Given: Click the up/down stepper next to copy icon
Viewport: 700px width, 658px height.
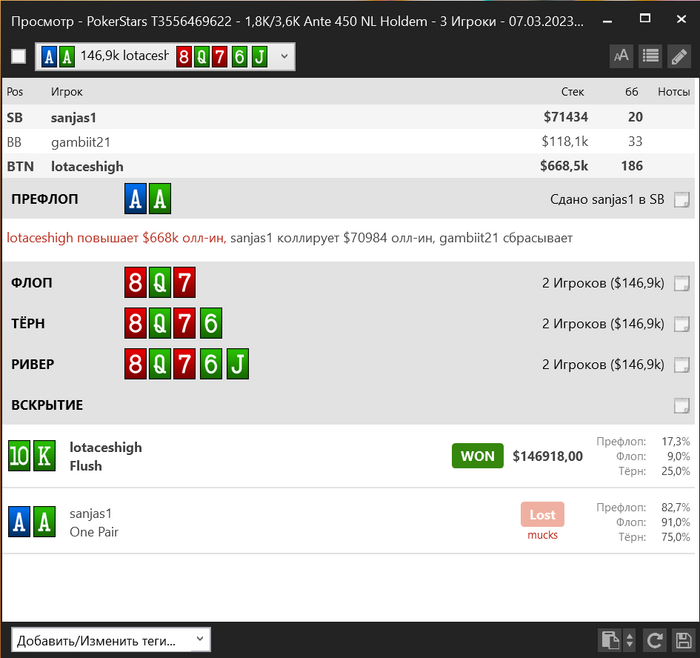Looking at the screenshot, I should click(x=629, y=640).
